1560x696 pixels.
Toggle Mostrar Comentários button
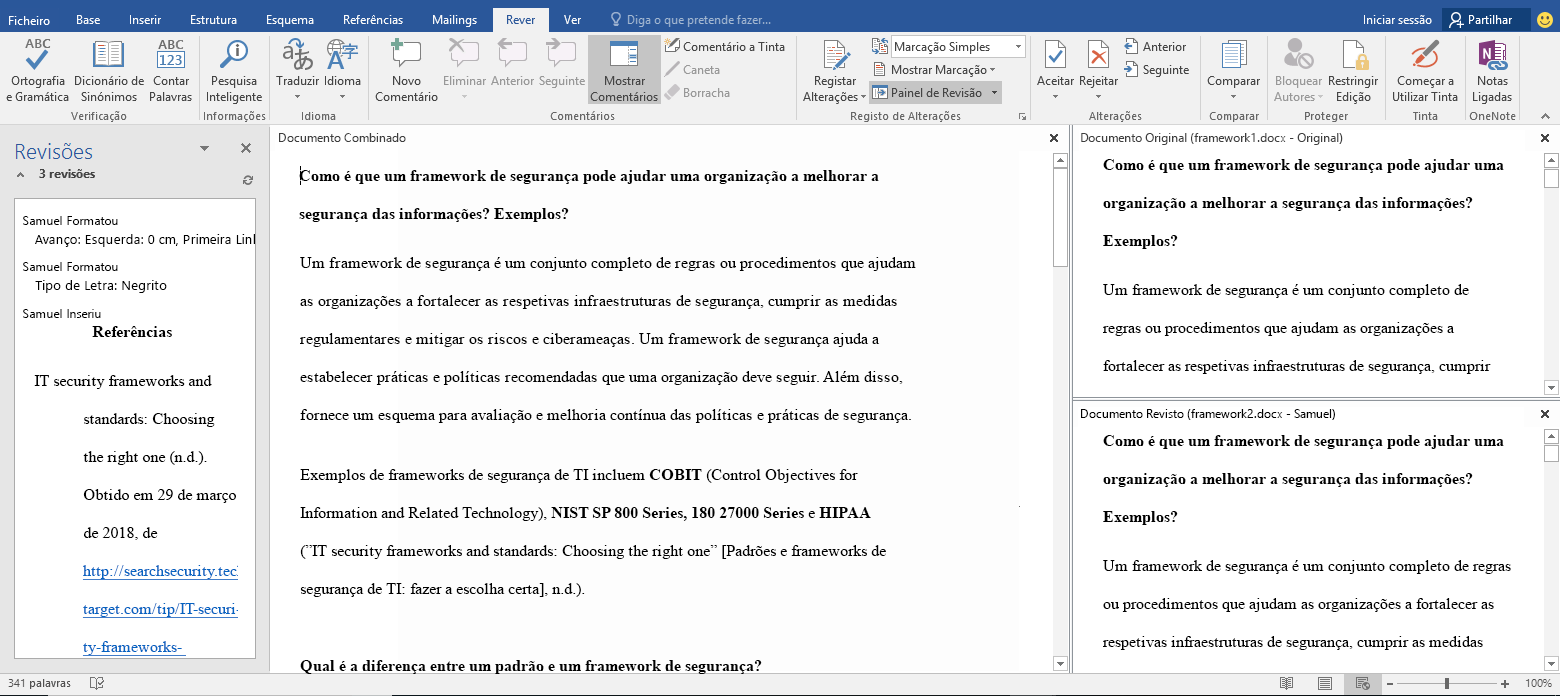point(624,71)
